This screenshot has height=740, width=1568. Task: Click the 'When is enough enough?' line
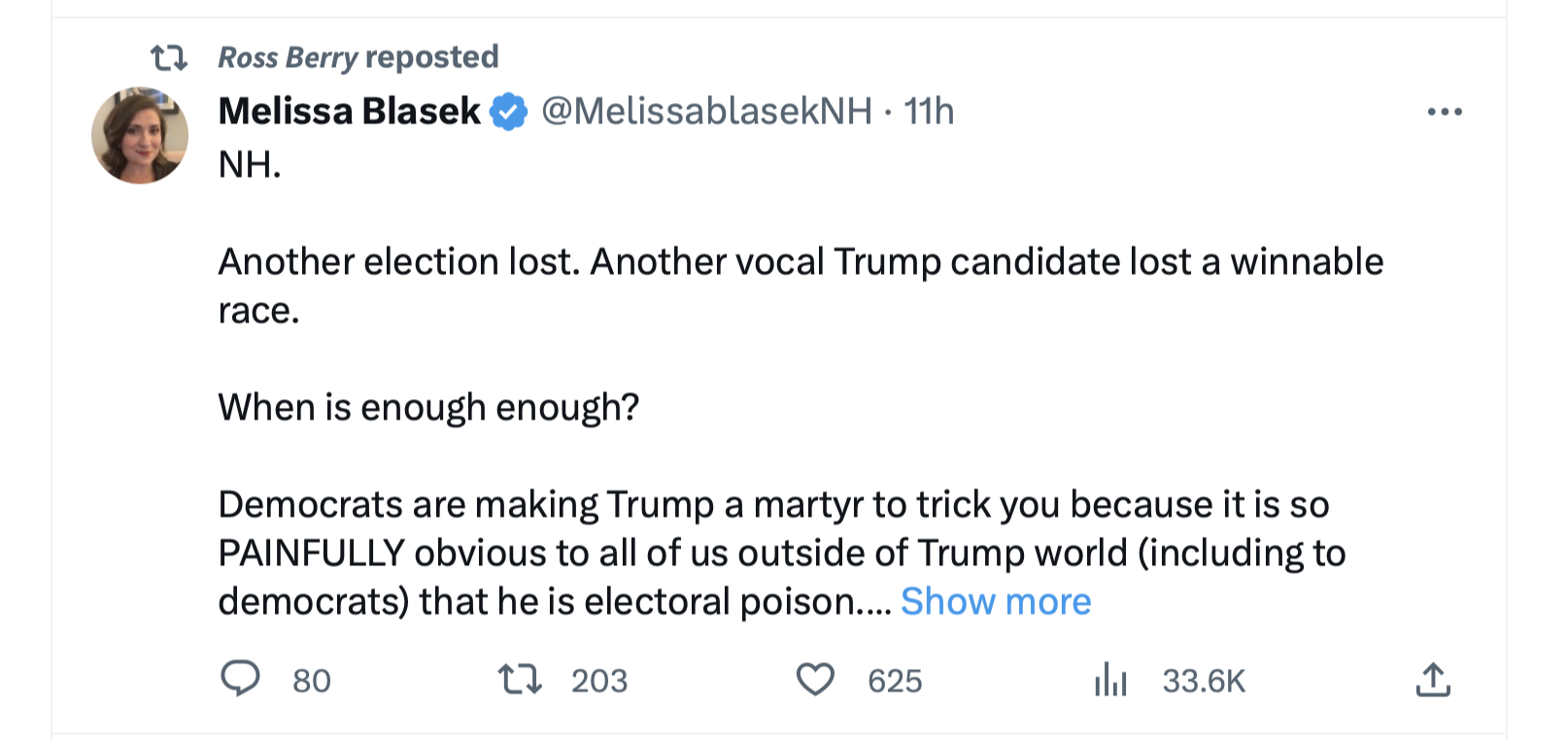(428, 408)
